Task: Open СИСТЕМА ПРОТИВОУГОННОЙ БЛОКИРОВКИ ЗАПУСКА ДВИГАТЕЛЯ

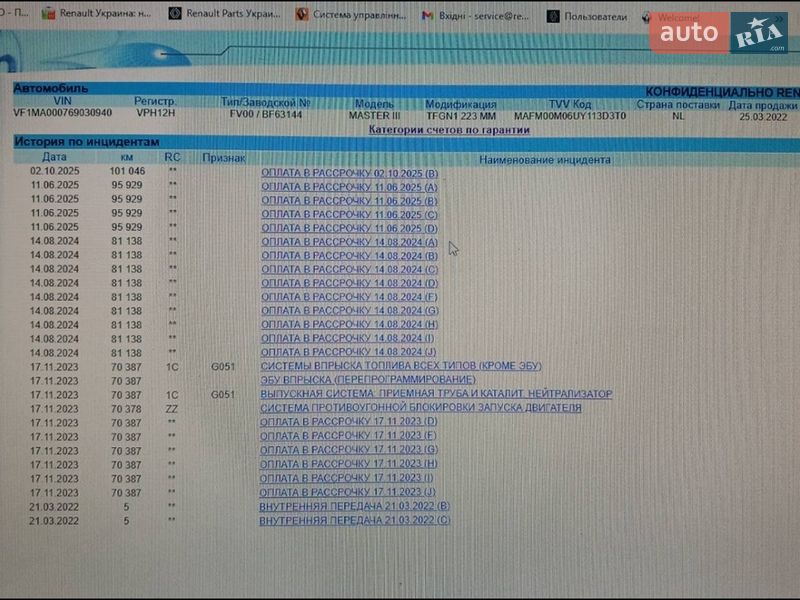Action: [x=421, y=408]
